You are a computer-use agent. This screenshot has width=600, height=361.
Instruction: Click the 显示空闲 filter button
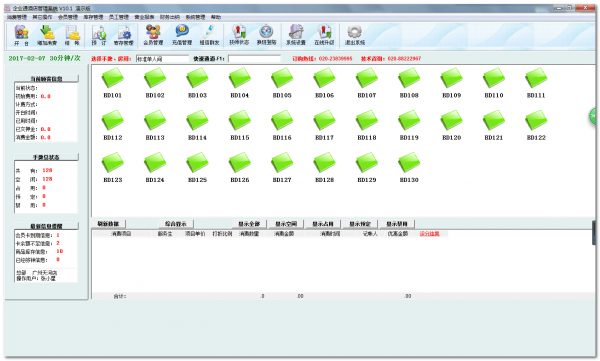coord(286,224)
